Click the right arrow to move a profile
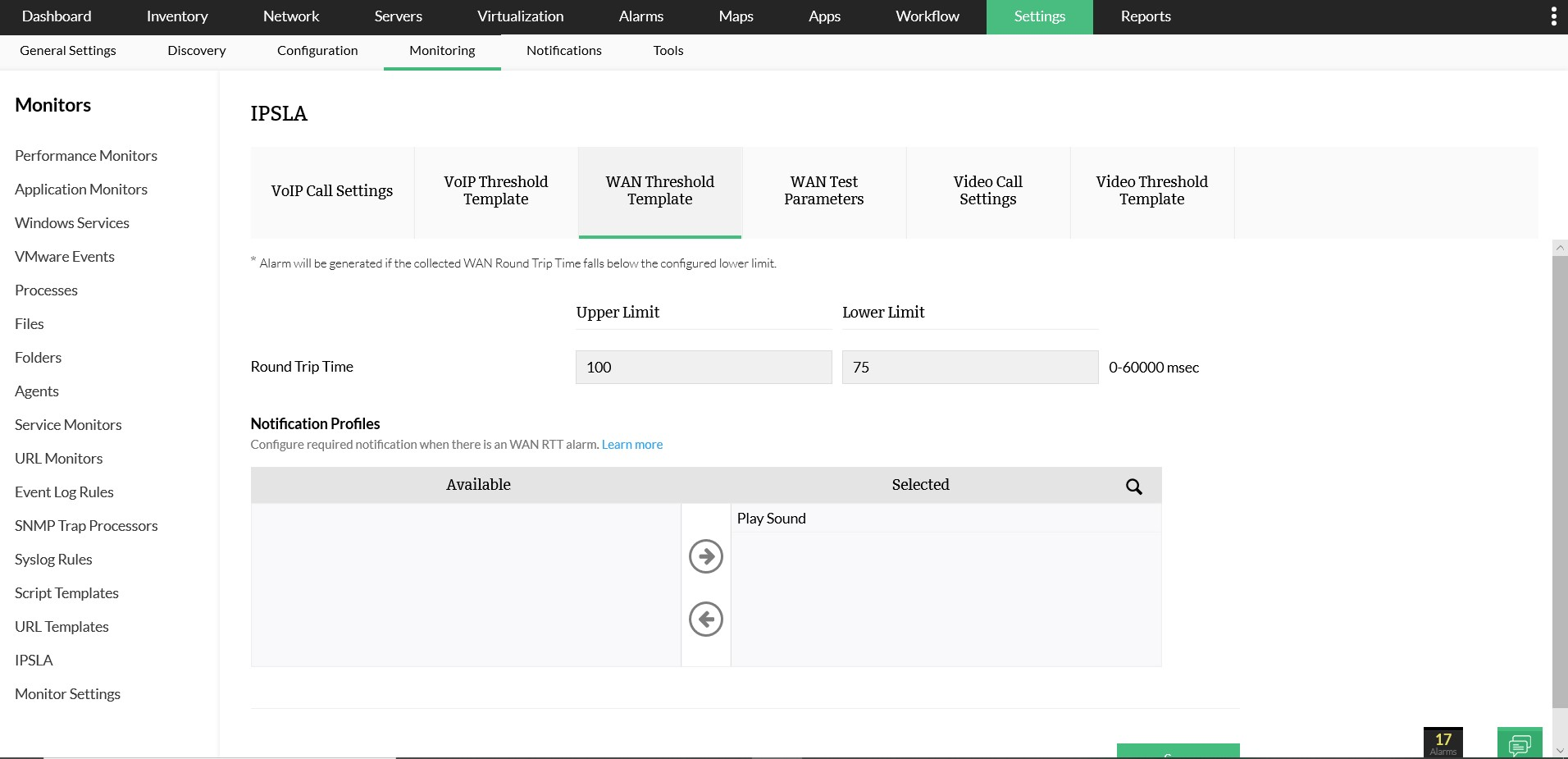This screenshot has width=1568, height=759. click(705, 556)
